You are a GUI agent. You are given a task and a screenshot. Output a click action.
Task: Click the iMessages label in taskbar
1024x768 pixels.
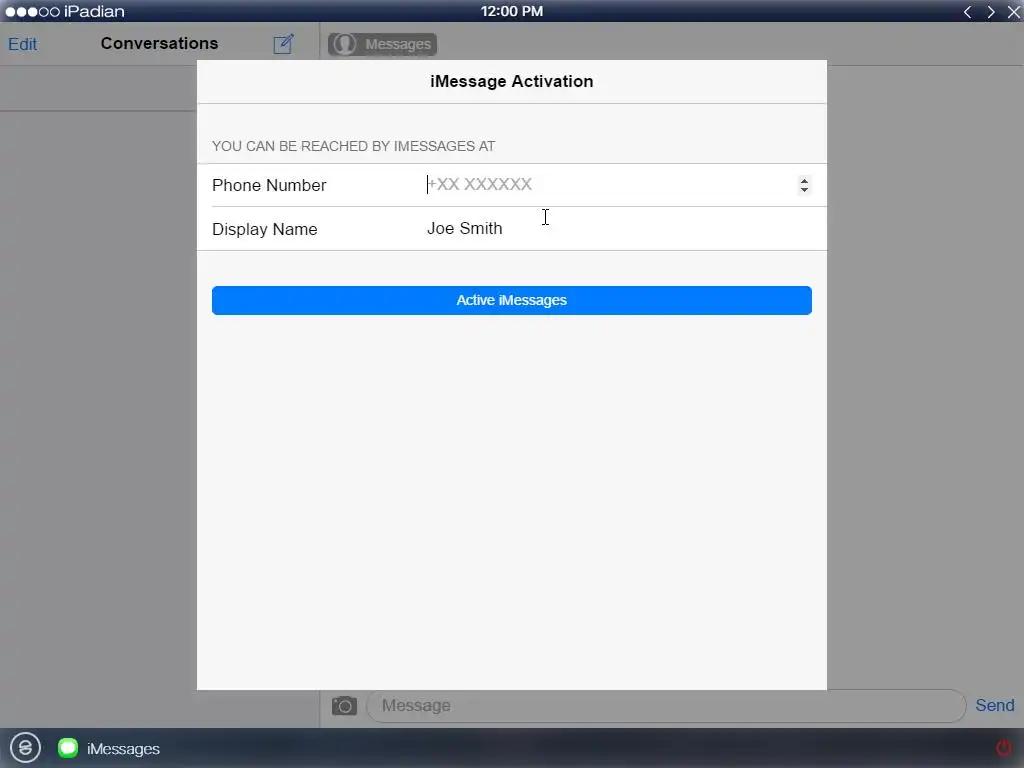(x=123, y=748)
